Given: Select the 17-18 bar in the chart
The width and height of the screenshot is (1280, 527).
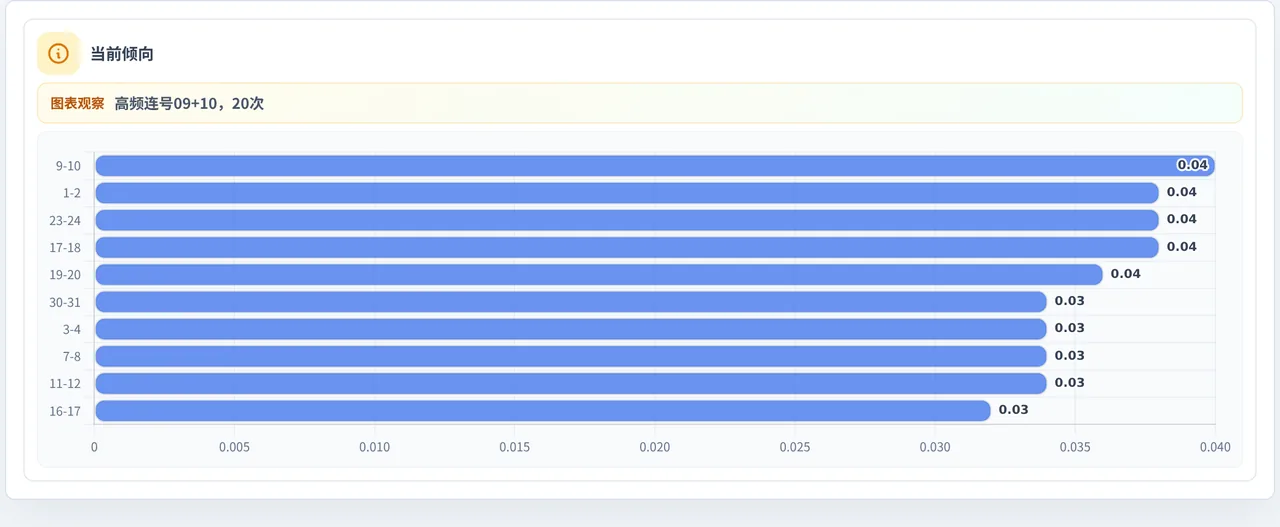Looking at the screenshot, I should pyautogui.click(x=627, y=247).
